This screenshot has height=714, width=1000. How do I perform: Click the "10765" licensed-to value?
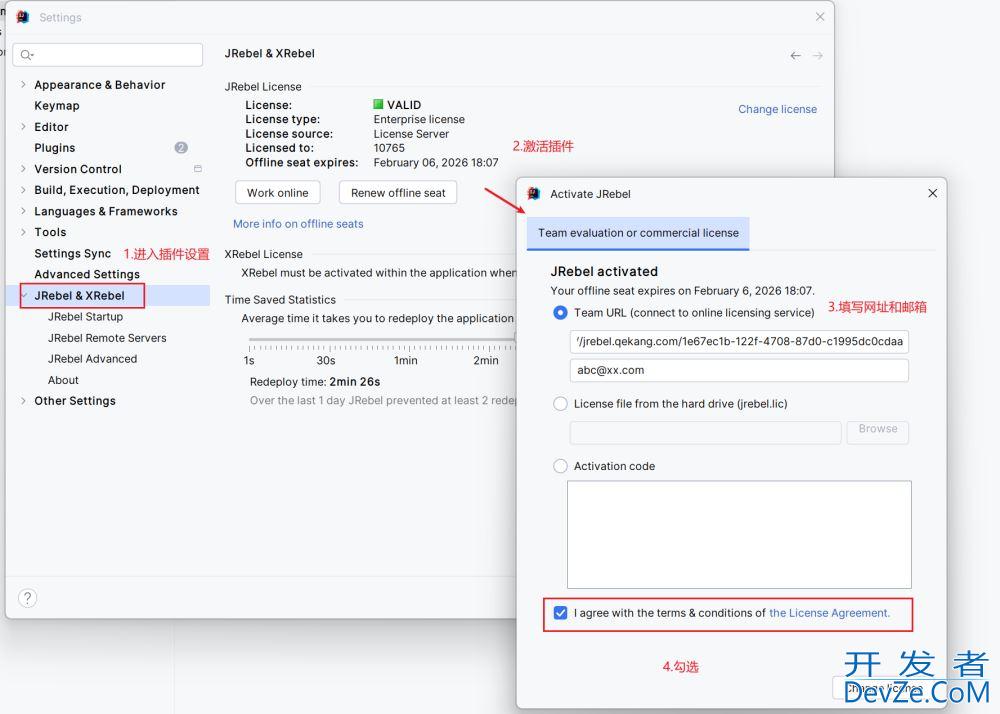[x=389, y=148]
